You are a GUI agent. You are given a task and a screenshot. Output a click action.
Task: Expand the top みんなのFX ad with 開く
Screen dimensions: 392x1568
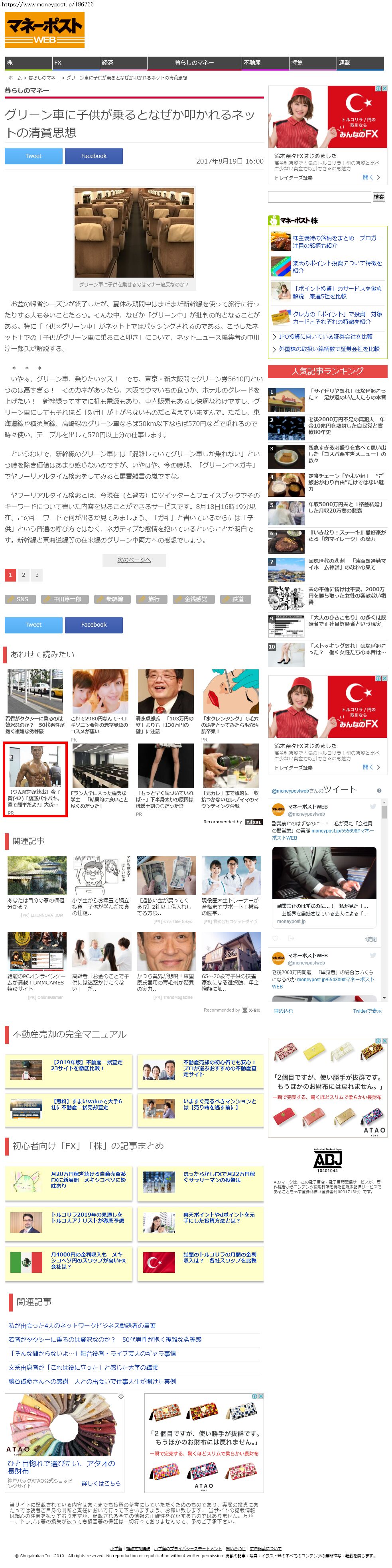[x=371, y=177]
